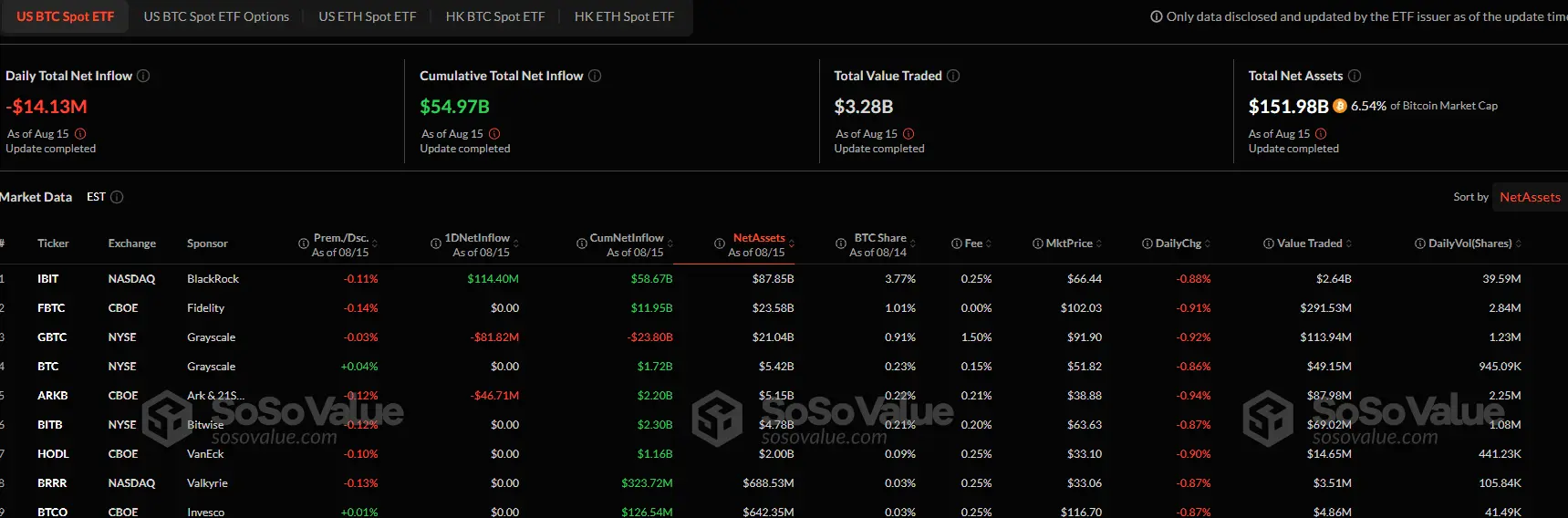Image resolution: width=1568 pixels, height=518 pixels.
Task: Click info icon beside Total Value Traded
Action: click(953, 76)
